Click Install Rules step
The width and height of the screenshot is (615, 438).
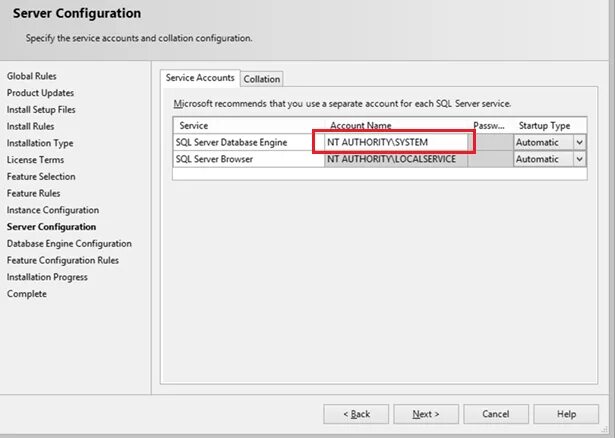tap(30, 126)
